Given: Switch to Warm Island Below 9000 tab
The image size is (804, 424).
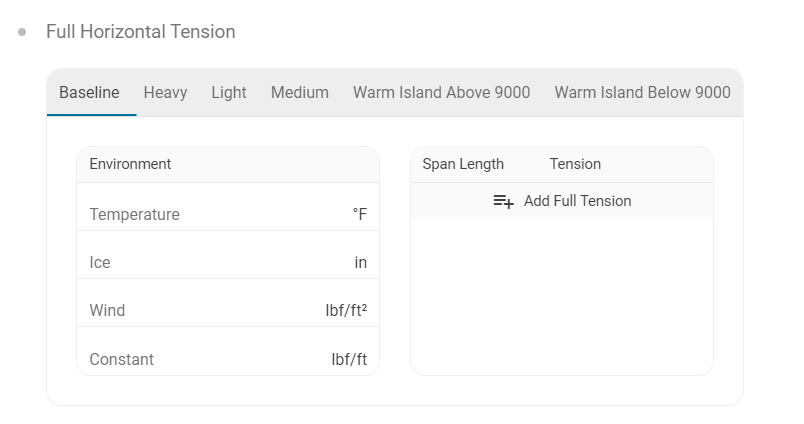Looking at the screenshot, I should [642, 93].
